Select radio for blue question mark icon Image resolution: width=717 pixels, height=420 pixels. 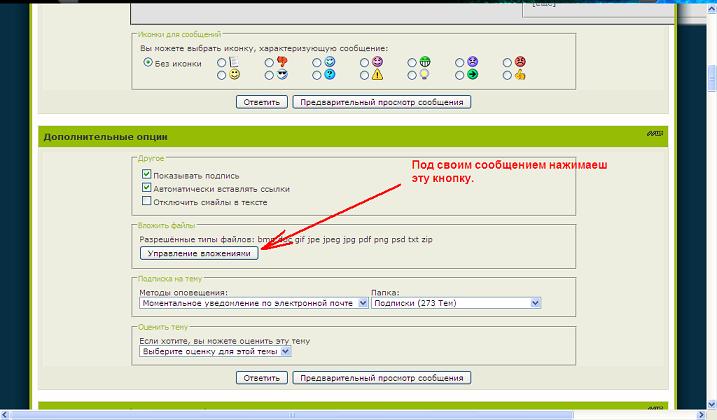317,75
